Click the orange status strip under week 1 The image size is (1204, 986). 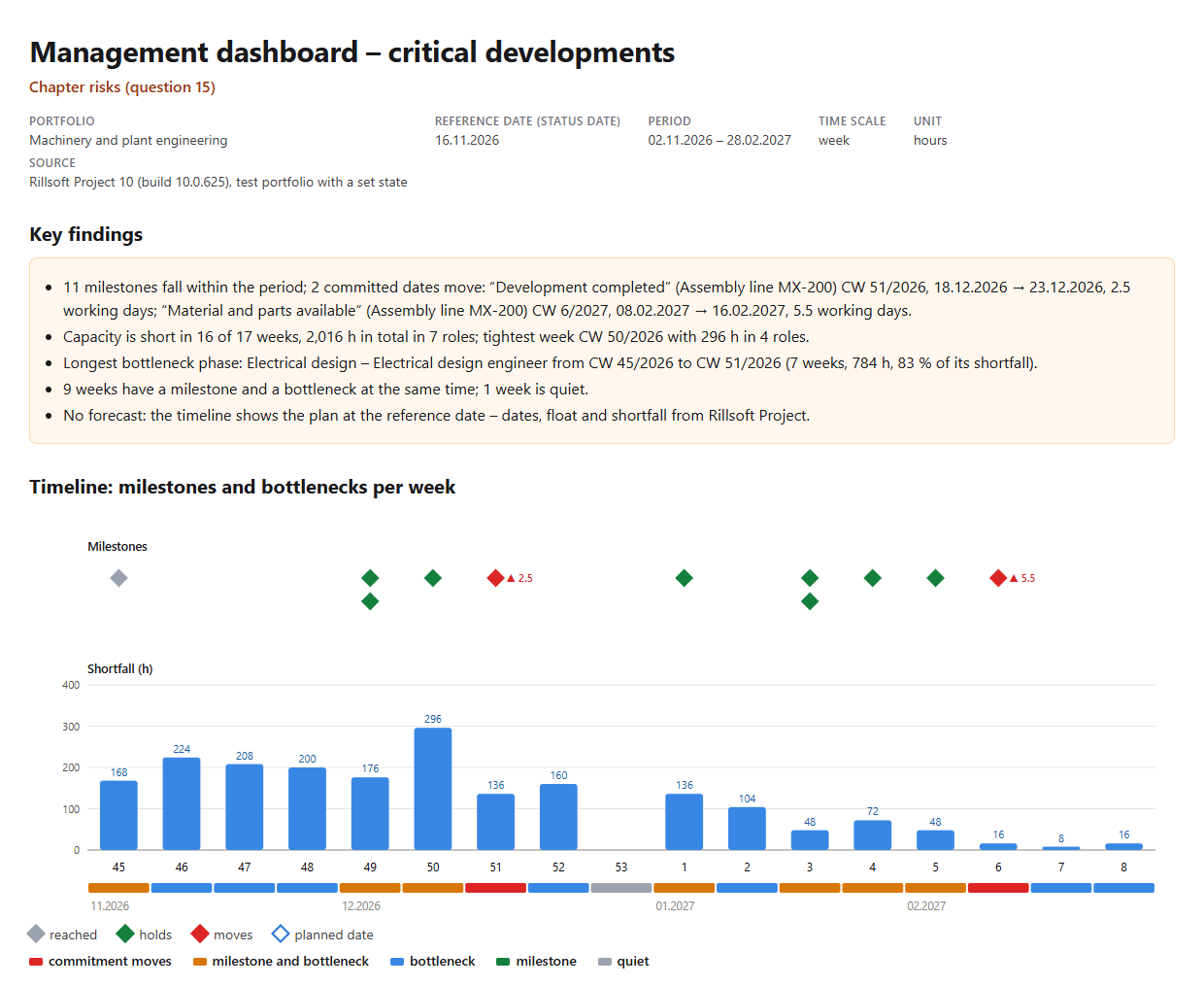coord(685,888)
